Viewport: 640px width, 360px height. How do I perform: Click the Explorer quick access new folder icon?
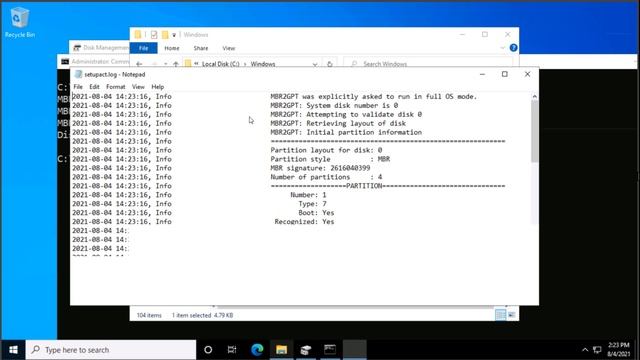tap(165, 35)
